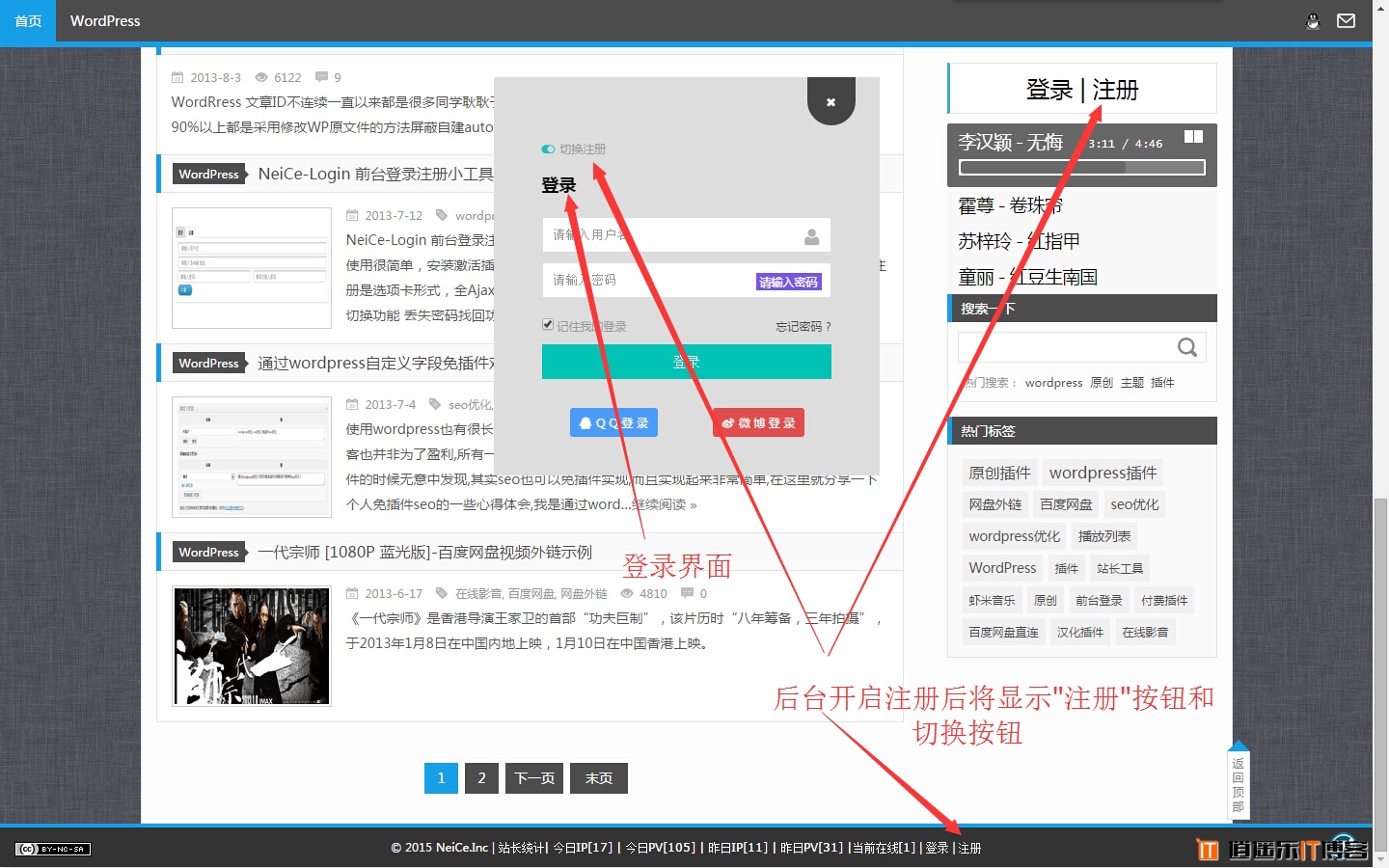The height and width of the screenshot is (868, 1389).
Task: Go to page 2 in pagination
Action: [x=481, y=778]
